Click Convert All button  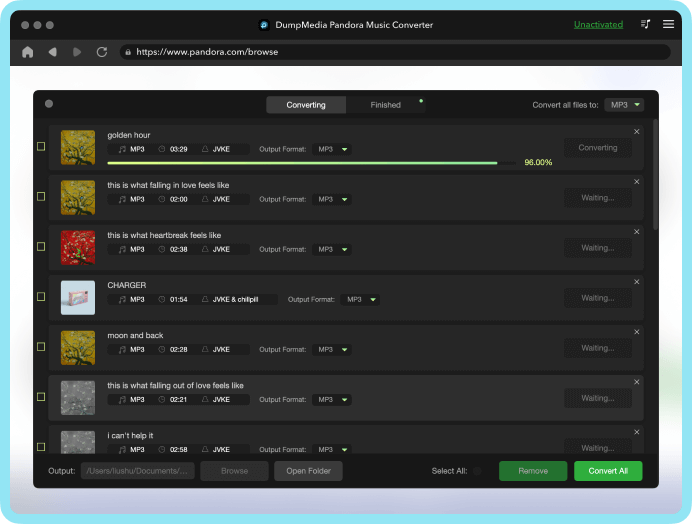[x=608, y=471]
